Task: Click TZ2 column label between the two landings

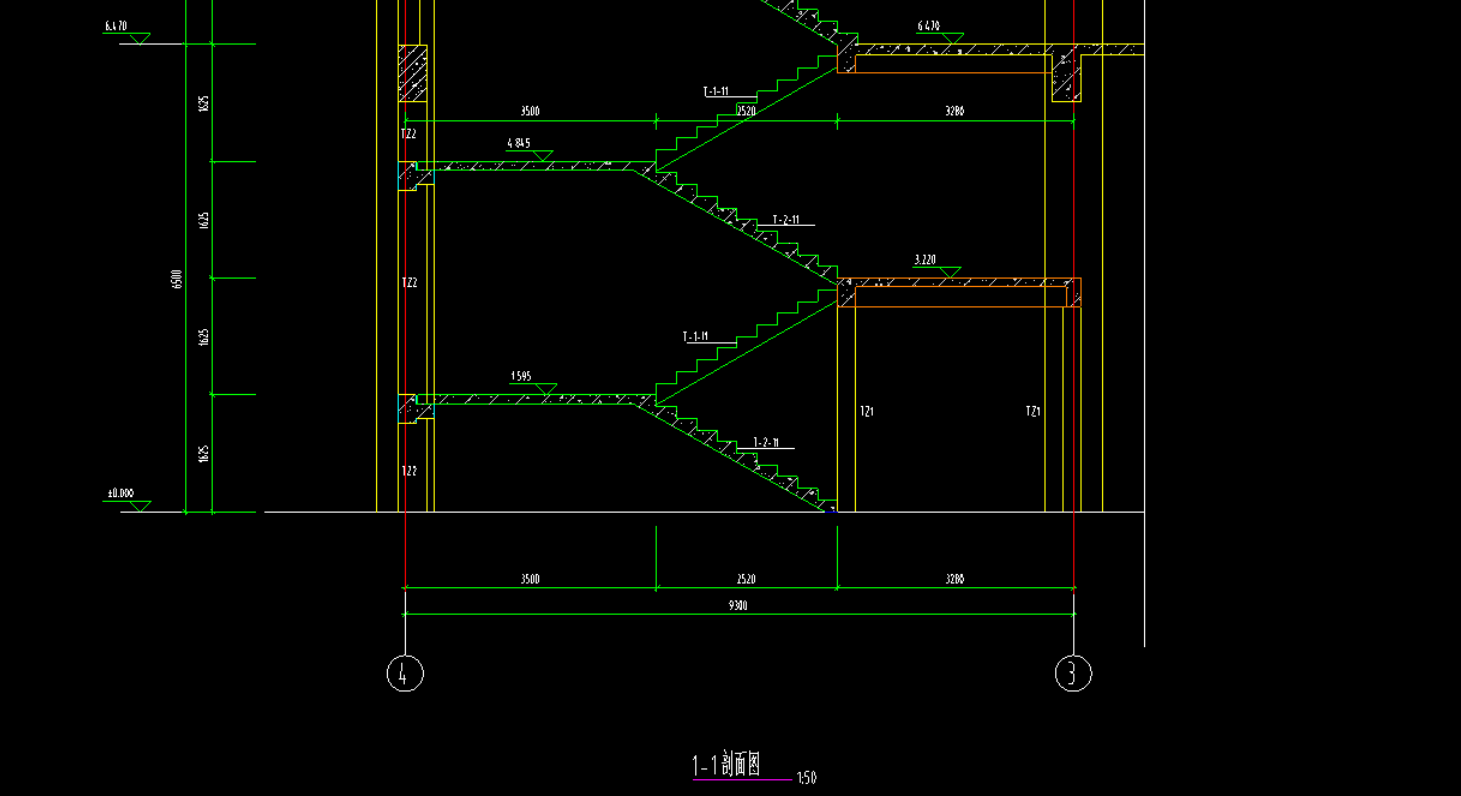Action: 409,283
